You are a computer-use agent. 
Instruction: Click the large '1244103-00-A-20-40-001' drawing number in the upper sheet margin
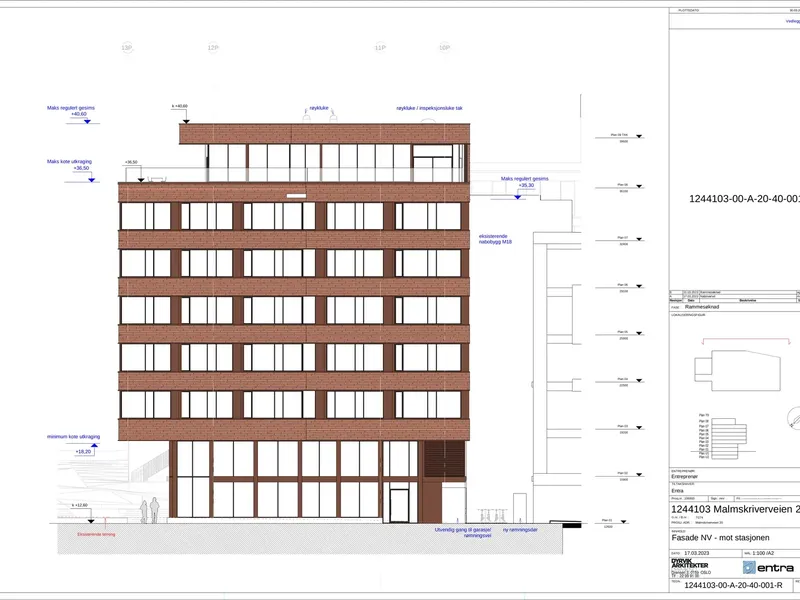tap(744, 199)
